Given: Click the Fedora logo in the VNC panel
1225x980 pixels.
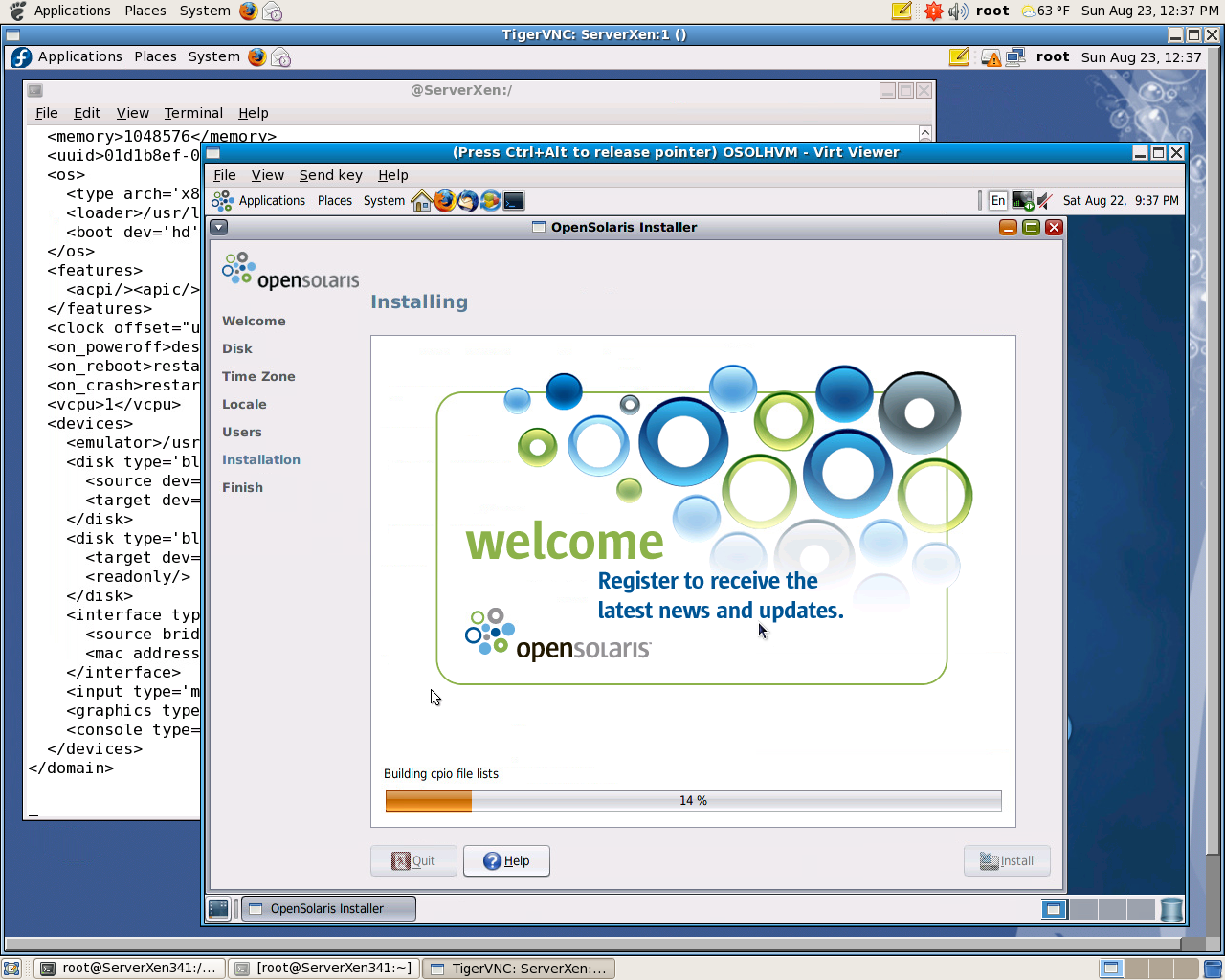Looking at the screenshot, I should click(22, 57).
